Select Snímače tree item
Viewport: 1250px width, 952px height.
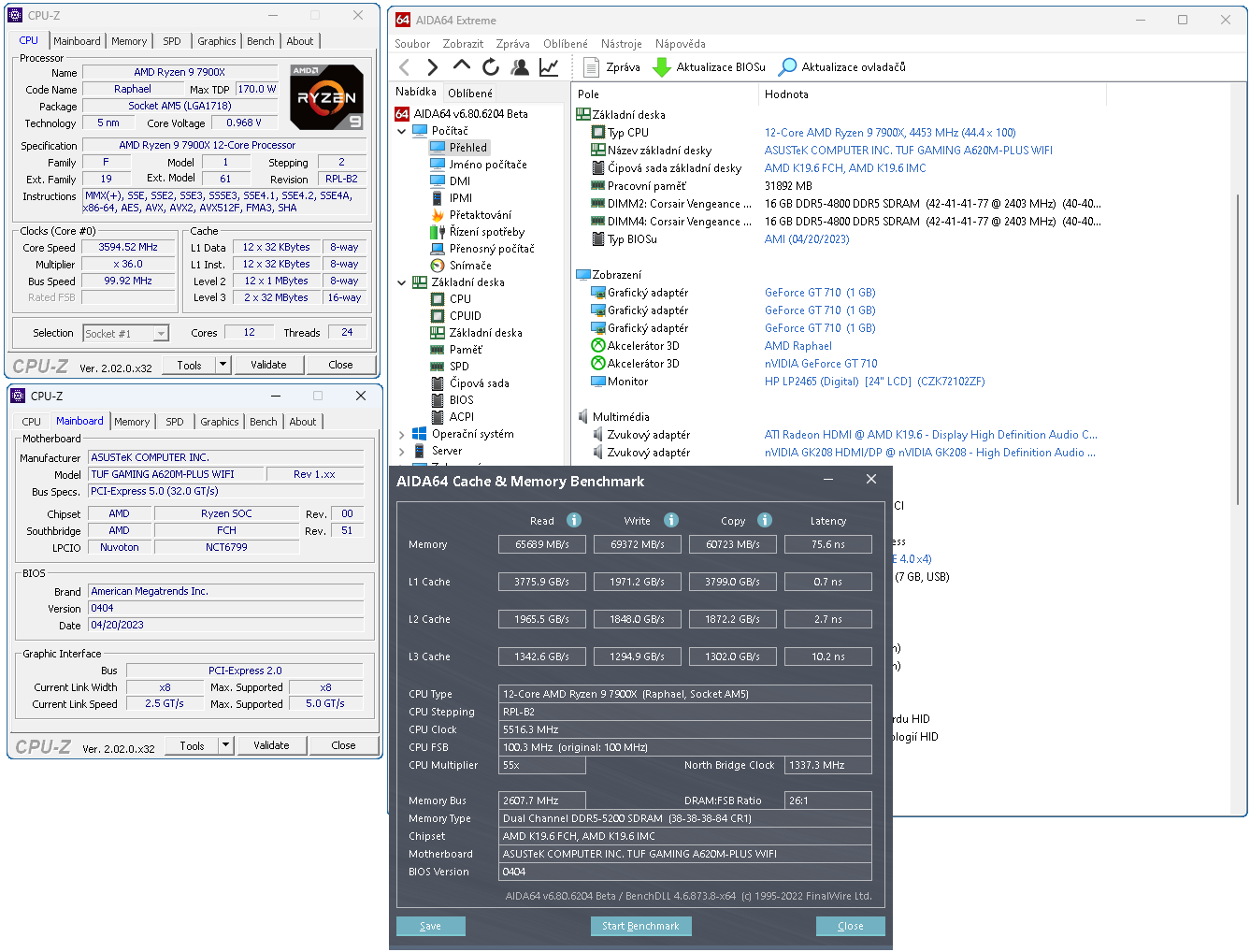pos(461,266)
